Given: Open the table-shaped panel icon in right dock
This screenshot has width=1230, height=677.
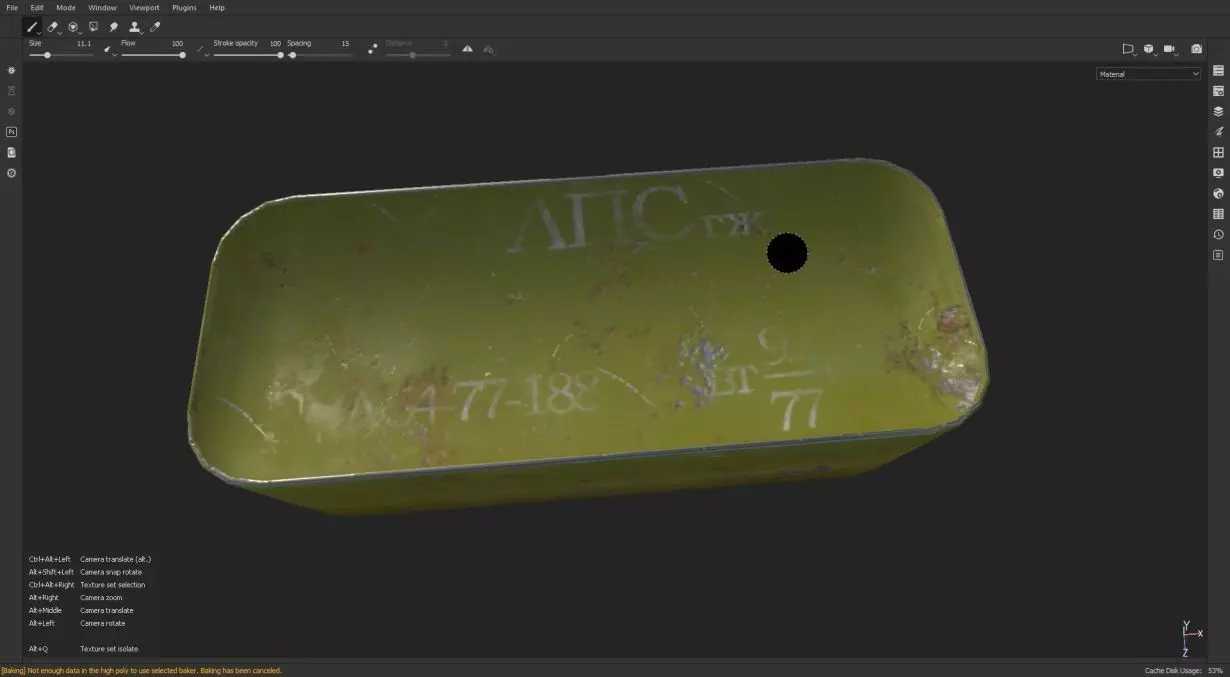Looking at the screenshot, I should (x=1218, y=214).
